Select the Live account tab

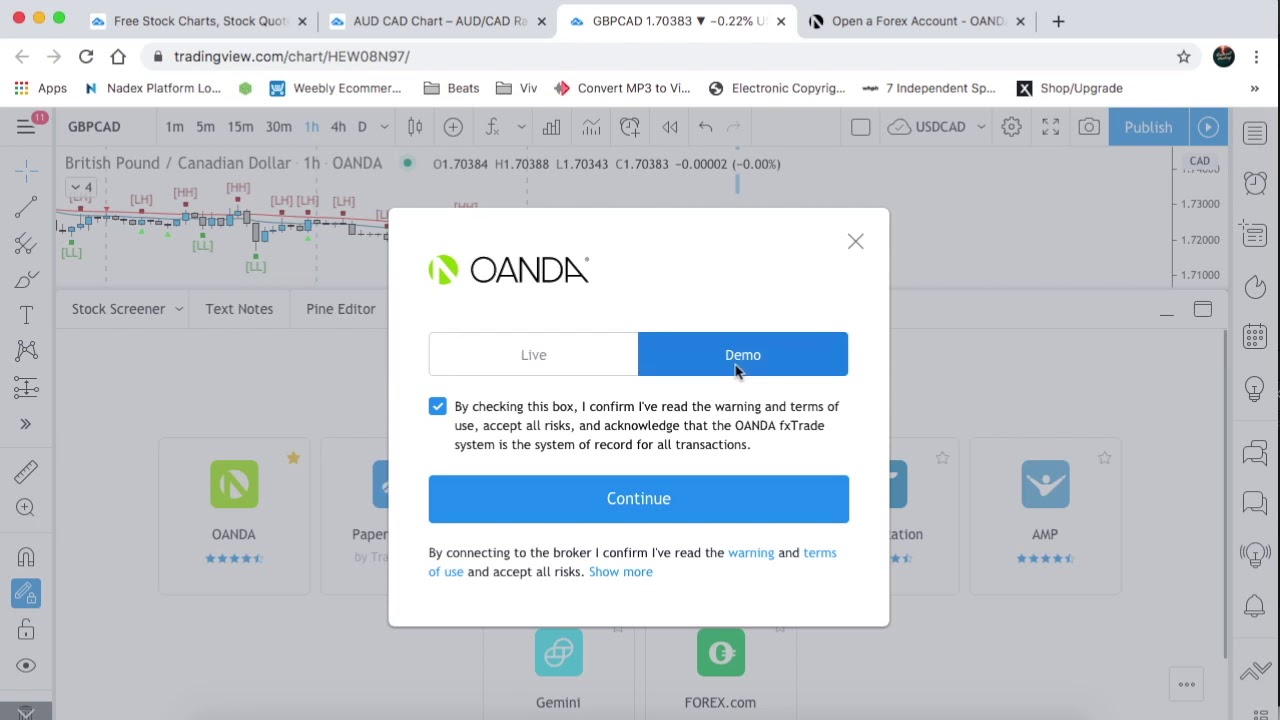point(533,354)
